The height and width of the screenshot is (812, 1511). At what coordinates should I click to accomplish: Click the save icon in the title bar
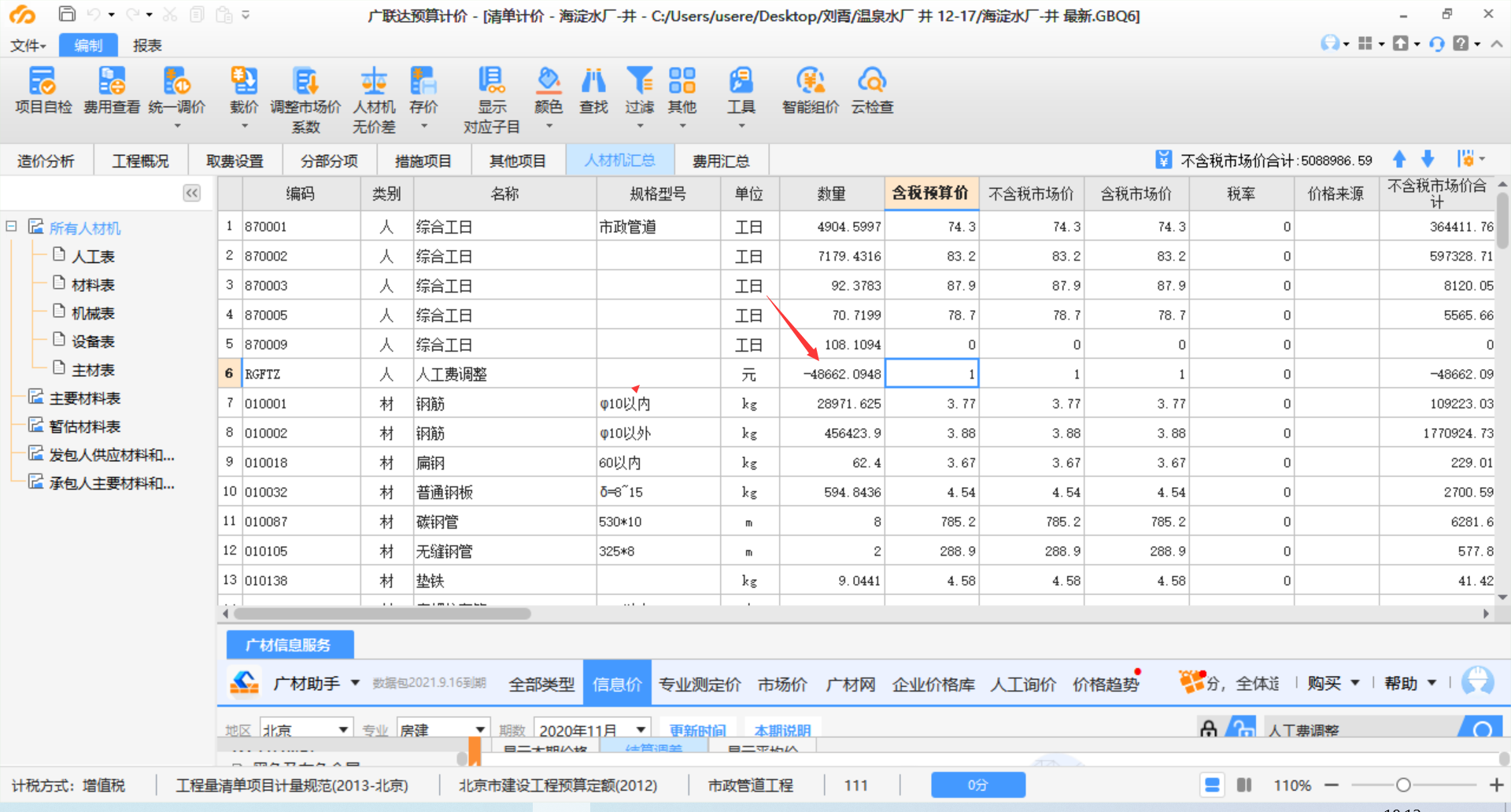pyautogui.click(x=67, y=14)
